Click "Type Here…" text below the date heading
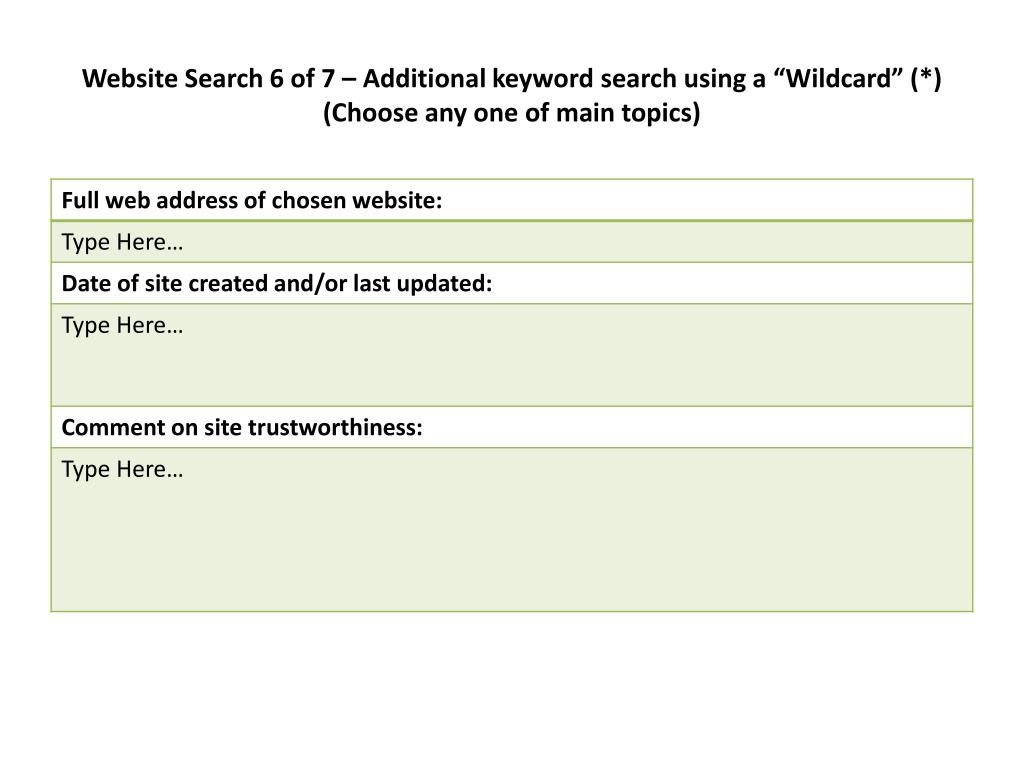The height and width of the screenshot is (768, 1024). click(x=122, y=325)
